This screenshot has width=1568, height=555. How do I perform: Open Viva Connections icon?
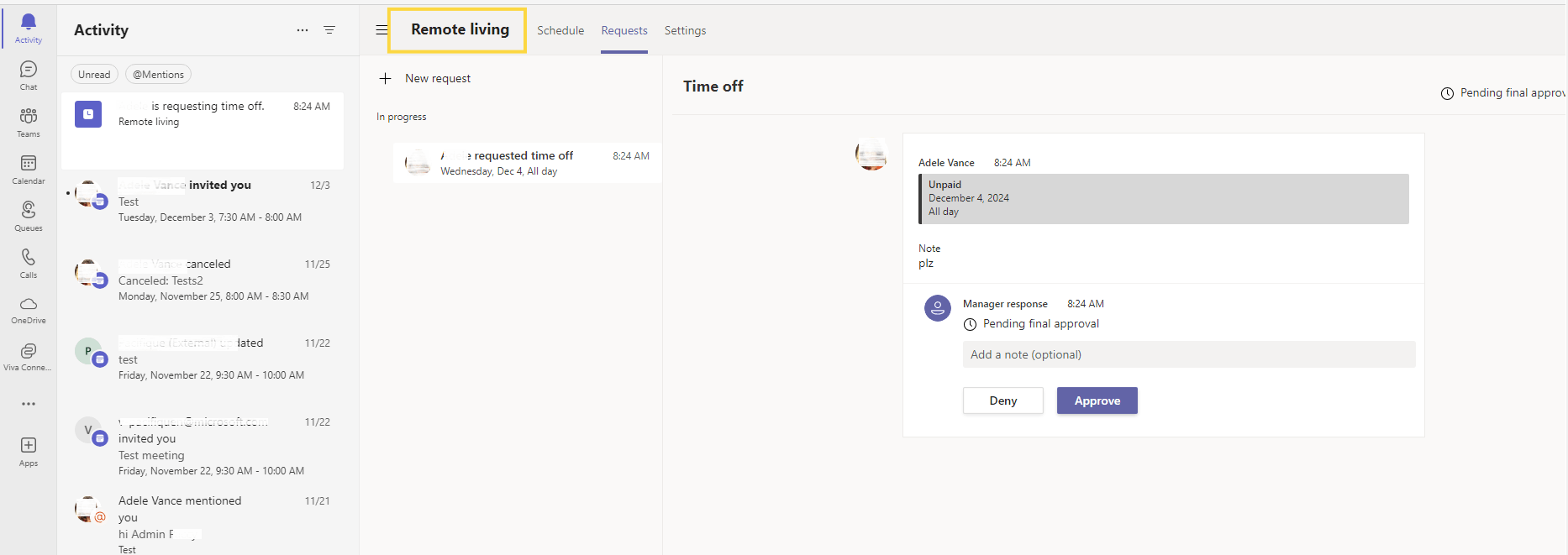[x=29, y=351]
